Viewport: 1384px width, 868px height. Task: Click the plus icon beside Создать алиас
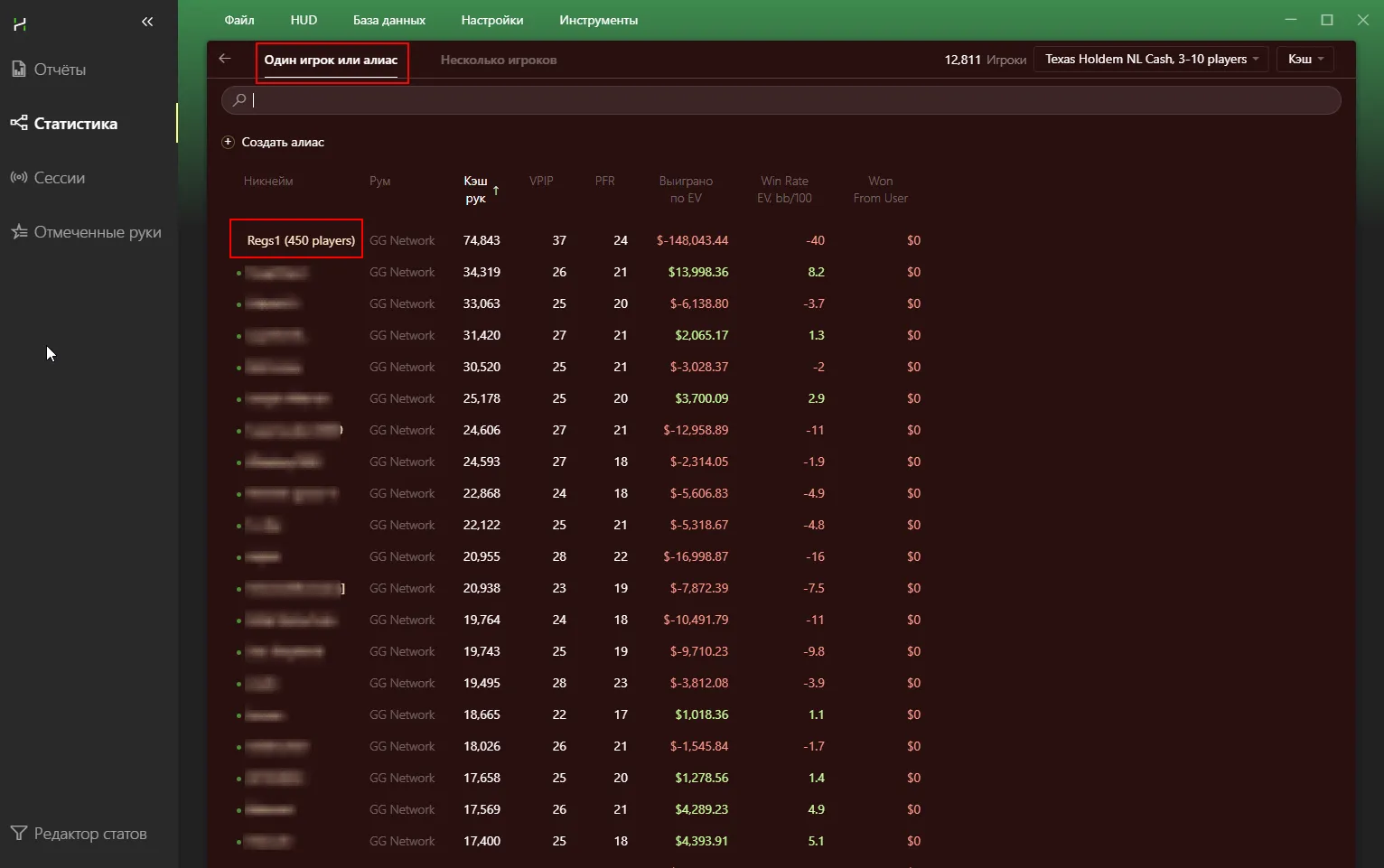228,142
